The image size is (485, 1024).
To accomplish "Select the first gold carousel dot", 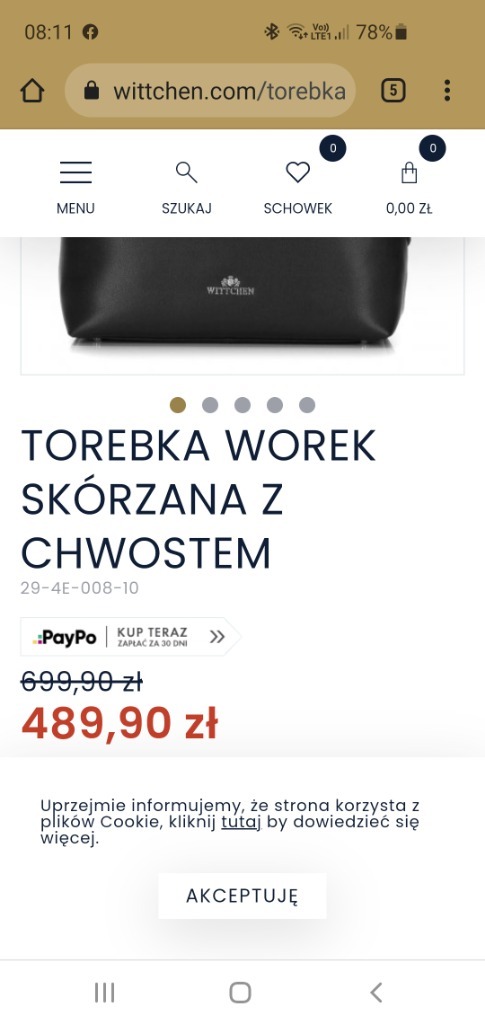I will click(x=178, y=405).
